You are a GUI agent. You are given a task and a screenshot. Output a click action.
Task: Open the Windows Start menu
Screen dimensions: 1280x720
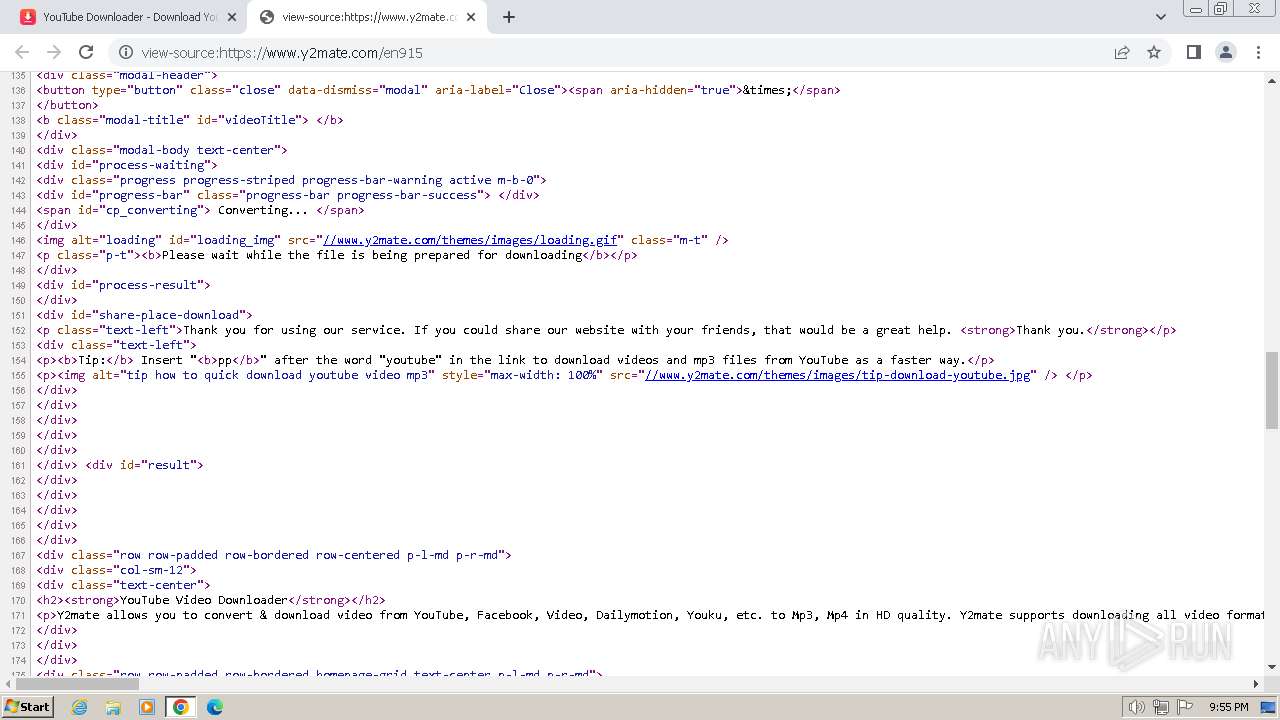[27, 706]
